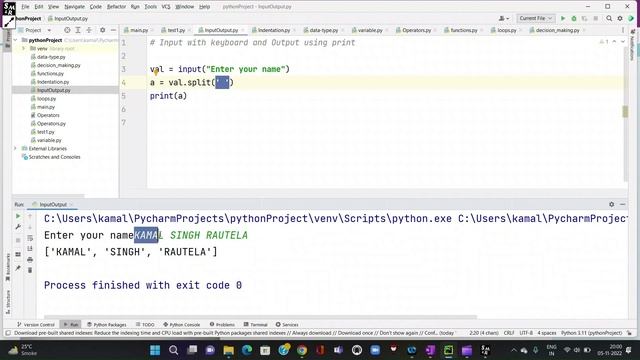Click the print icon in Run panel
The width and height of the screenshot is (640, 360).
tap(30, 260)
